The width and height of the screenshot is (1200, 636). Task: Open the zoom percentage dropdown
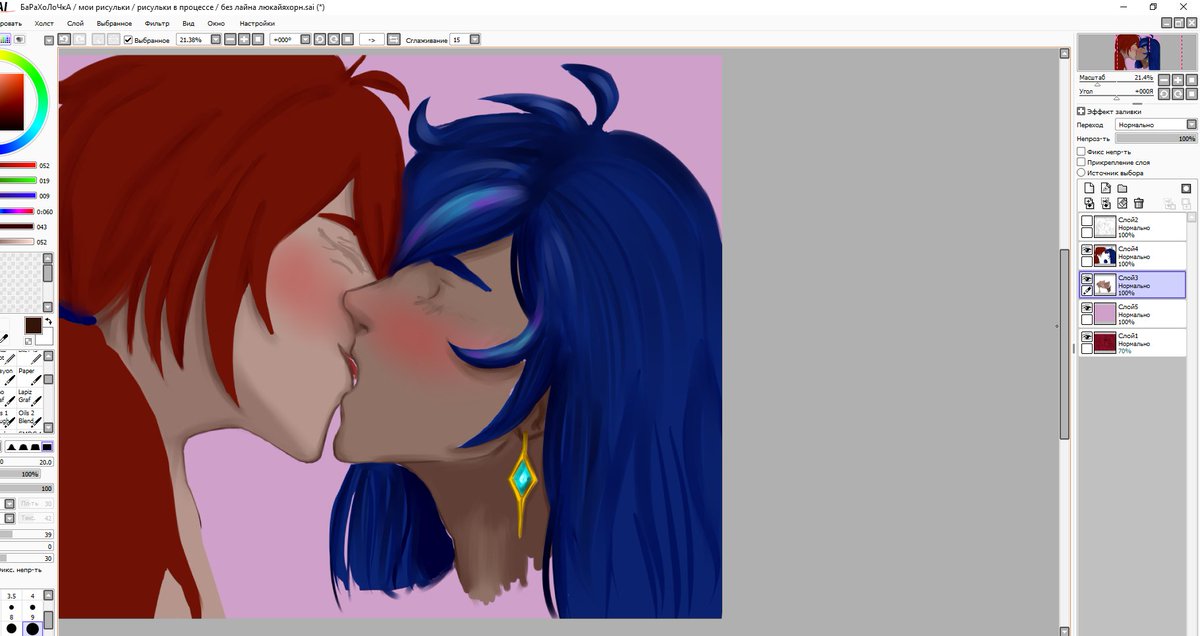coord(215,40)
